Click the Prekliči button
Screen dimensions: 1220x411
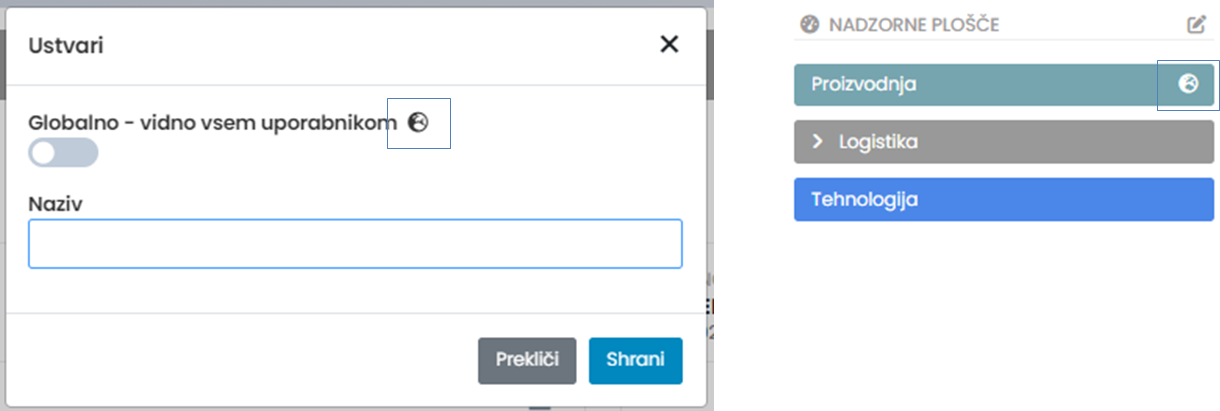(x=527, y=360)
